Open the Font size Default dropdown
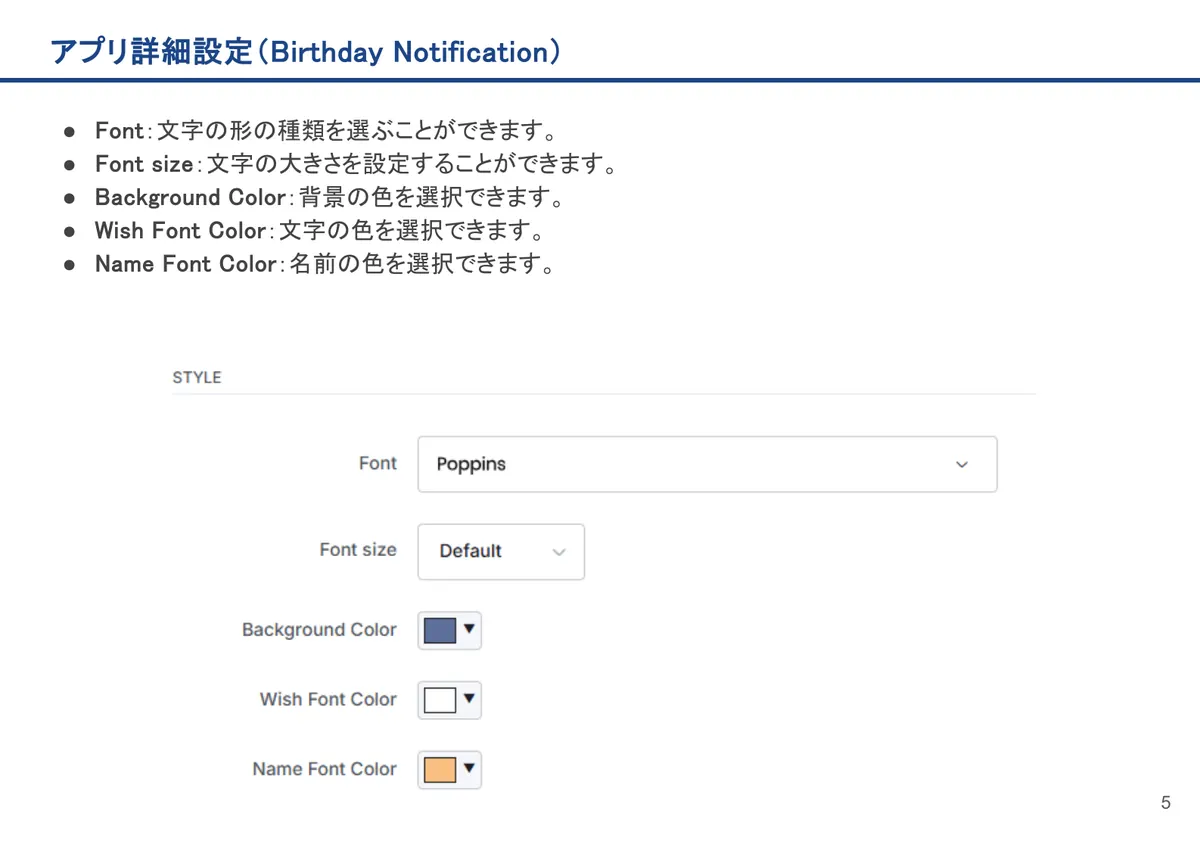 click(x=501, y=551)
